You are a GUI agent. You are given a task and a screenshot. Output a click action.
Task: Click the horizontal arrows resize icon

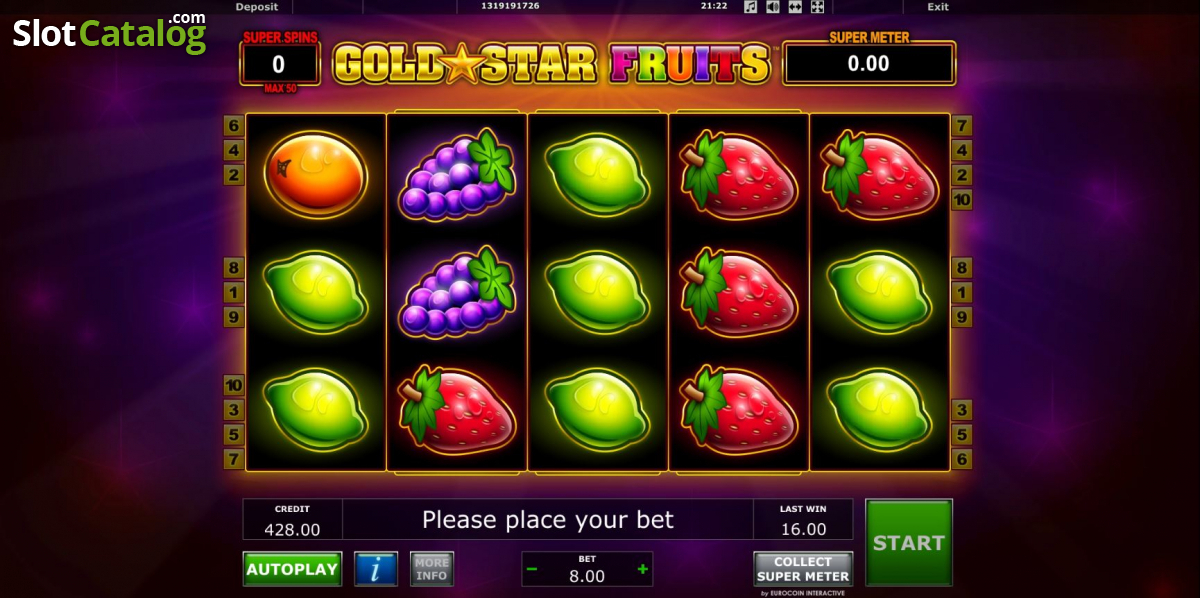[795, 7]
